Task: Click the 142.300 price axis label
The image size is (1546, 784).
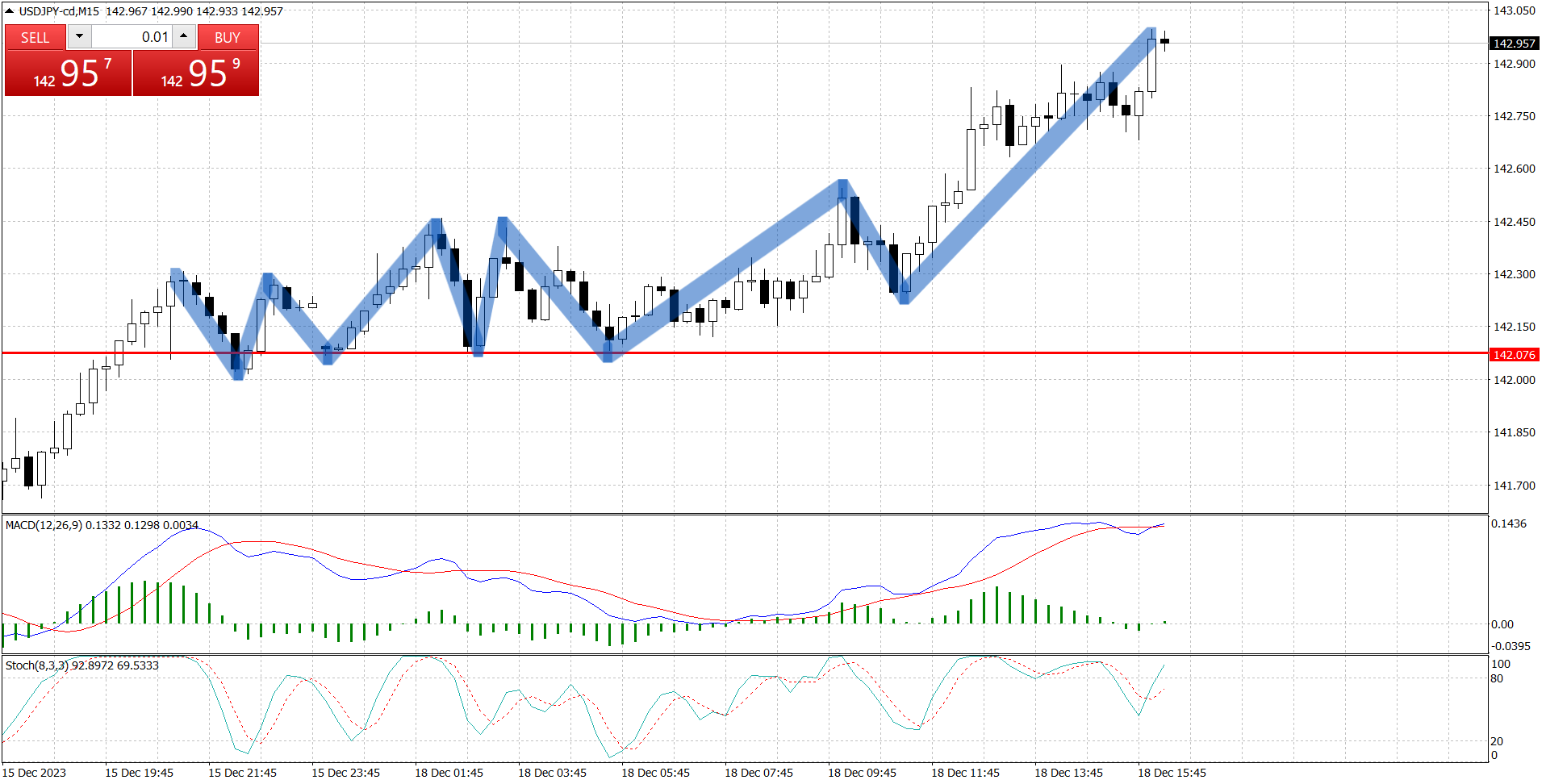Action: (1514, 274)
